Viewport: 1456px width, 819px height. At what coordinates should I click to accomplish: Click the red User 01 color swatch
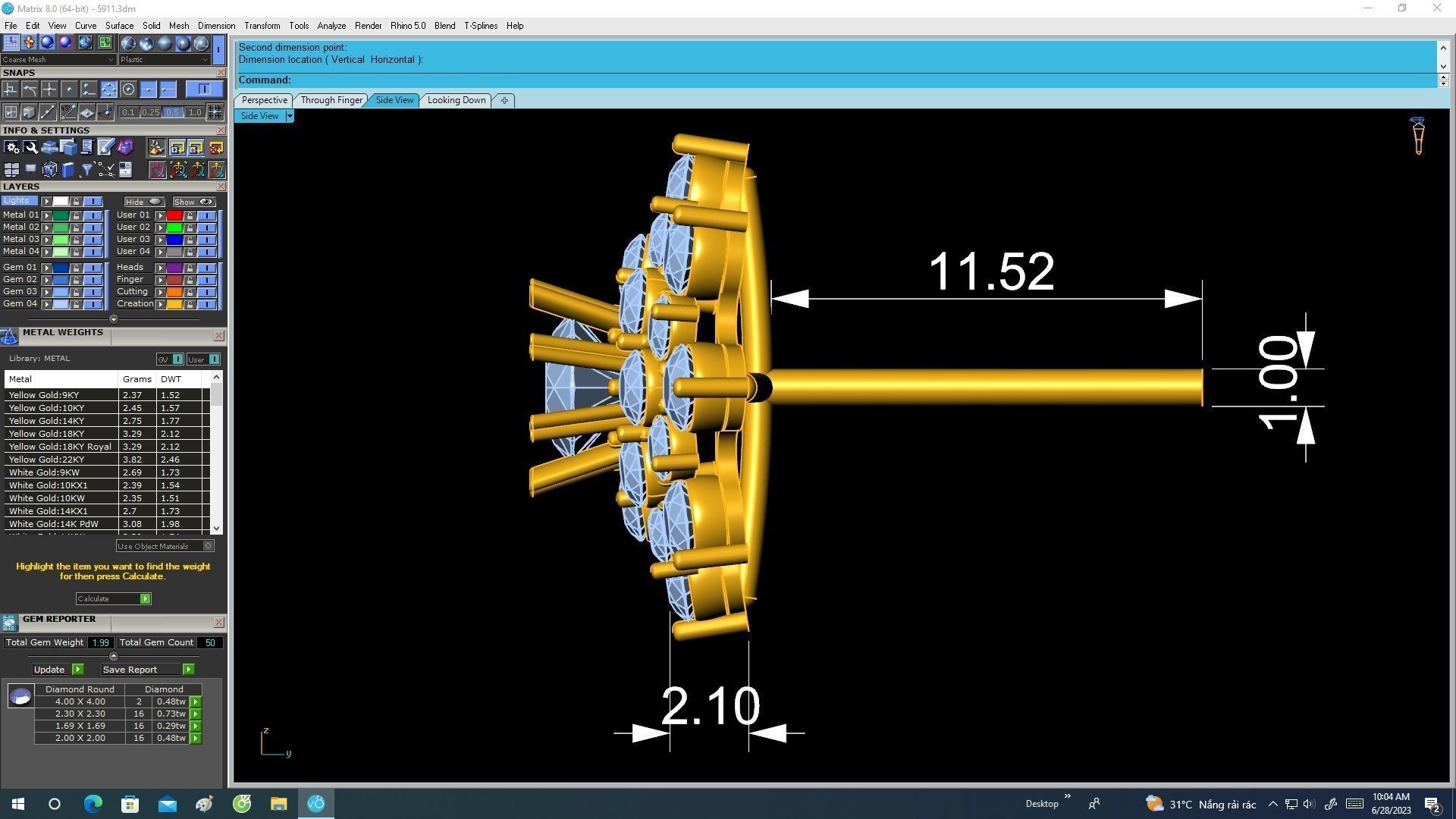pyautogui.click(x=174, y=215)
